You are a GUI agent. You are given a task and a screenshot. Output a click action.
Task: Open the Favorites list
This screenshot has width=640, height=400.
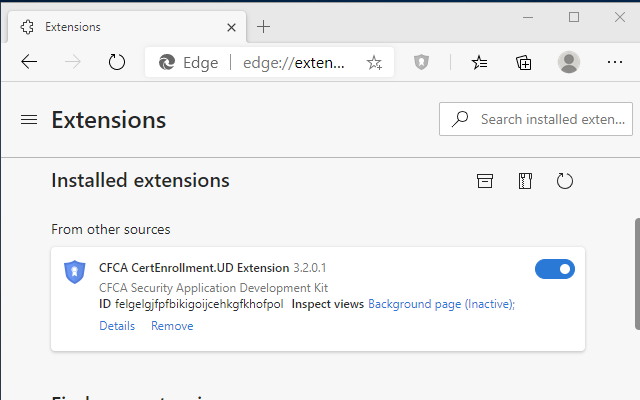click(x=480, y=62)
